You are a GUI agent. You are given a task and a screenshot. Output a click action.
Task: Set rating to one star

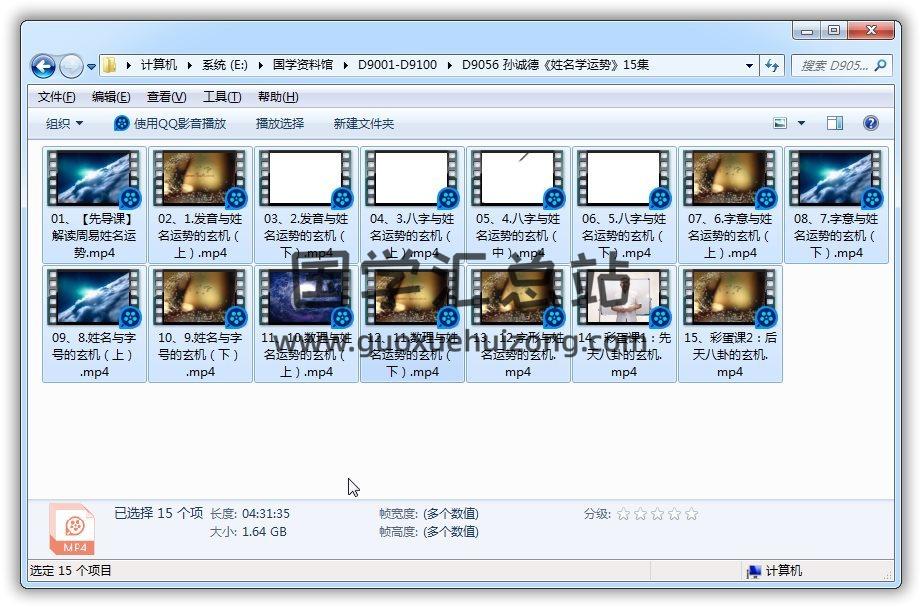(623, 514)
